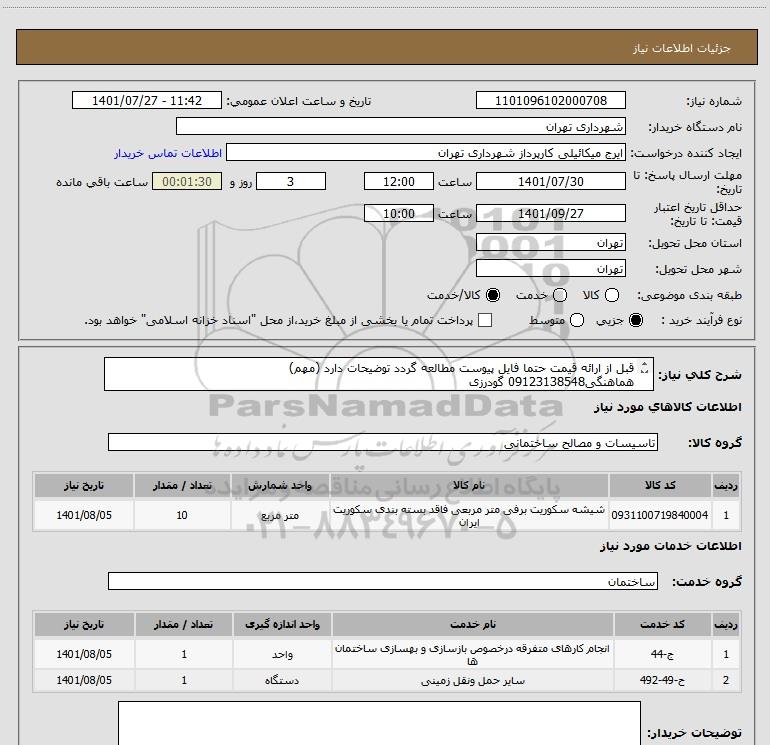Image resolution: width=770 pixels, height=745 pixels.
Task: Click the description box scroll arrows
Action: coord(645,368)
